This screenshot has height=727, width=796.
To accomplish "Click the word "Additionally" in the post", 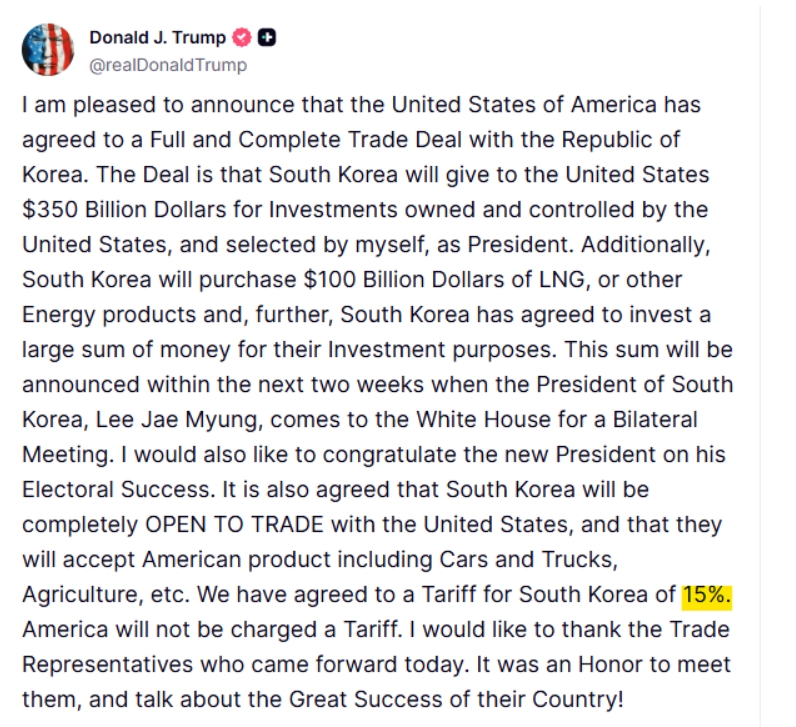I will 645,246.
